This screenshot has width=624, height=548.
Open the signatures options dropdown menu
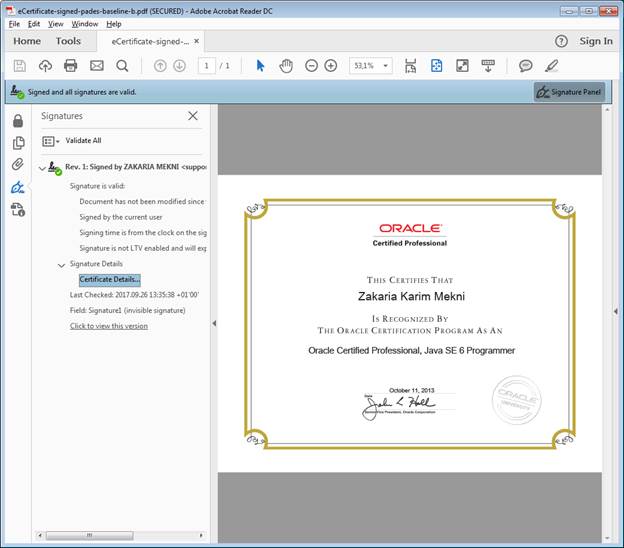click(x=51, y=141)
